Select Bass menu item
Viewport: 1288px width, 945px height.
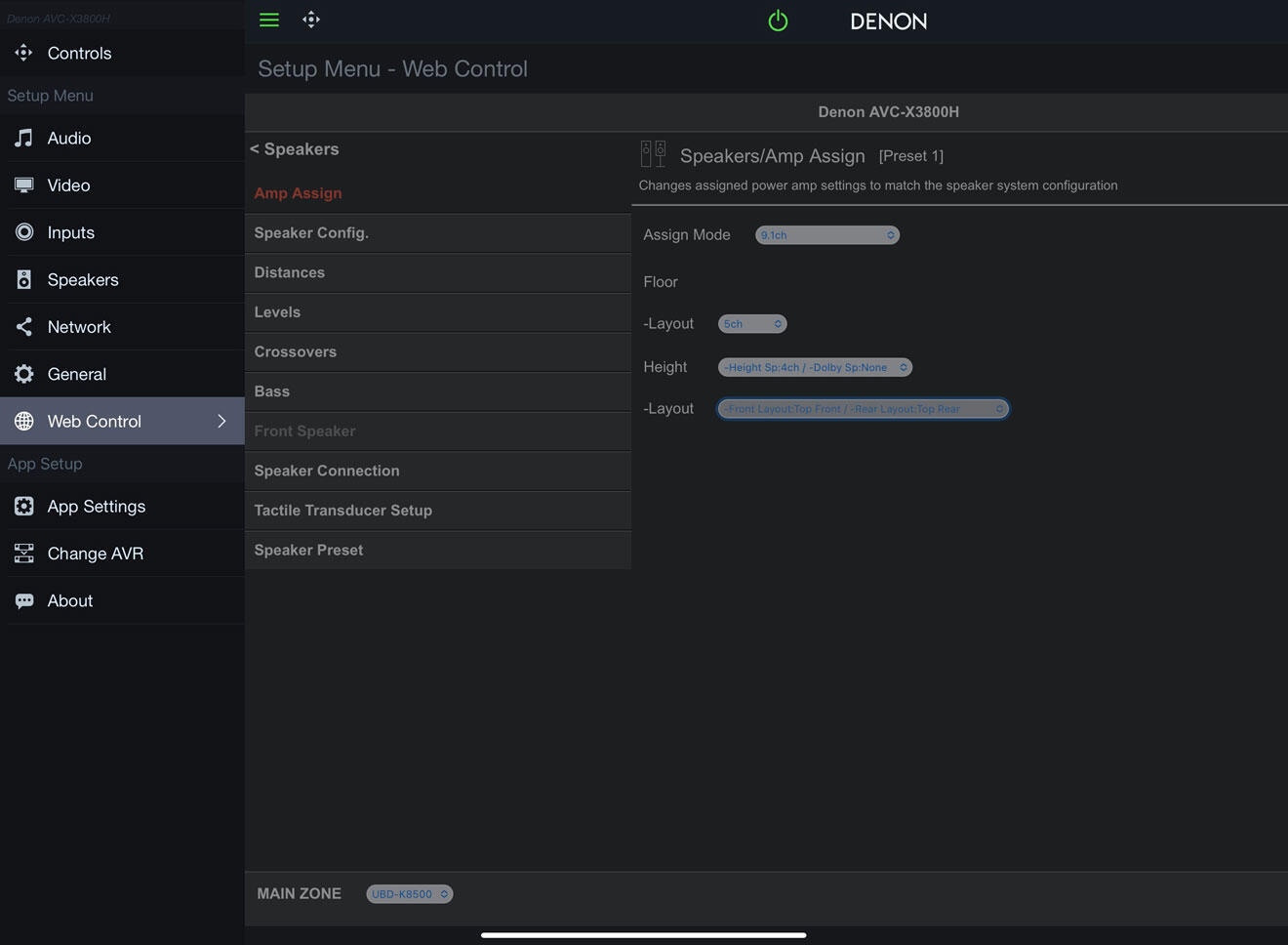(x=438, y=391)
